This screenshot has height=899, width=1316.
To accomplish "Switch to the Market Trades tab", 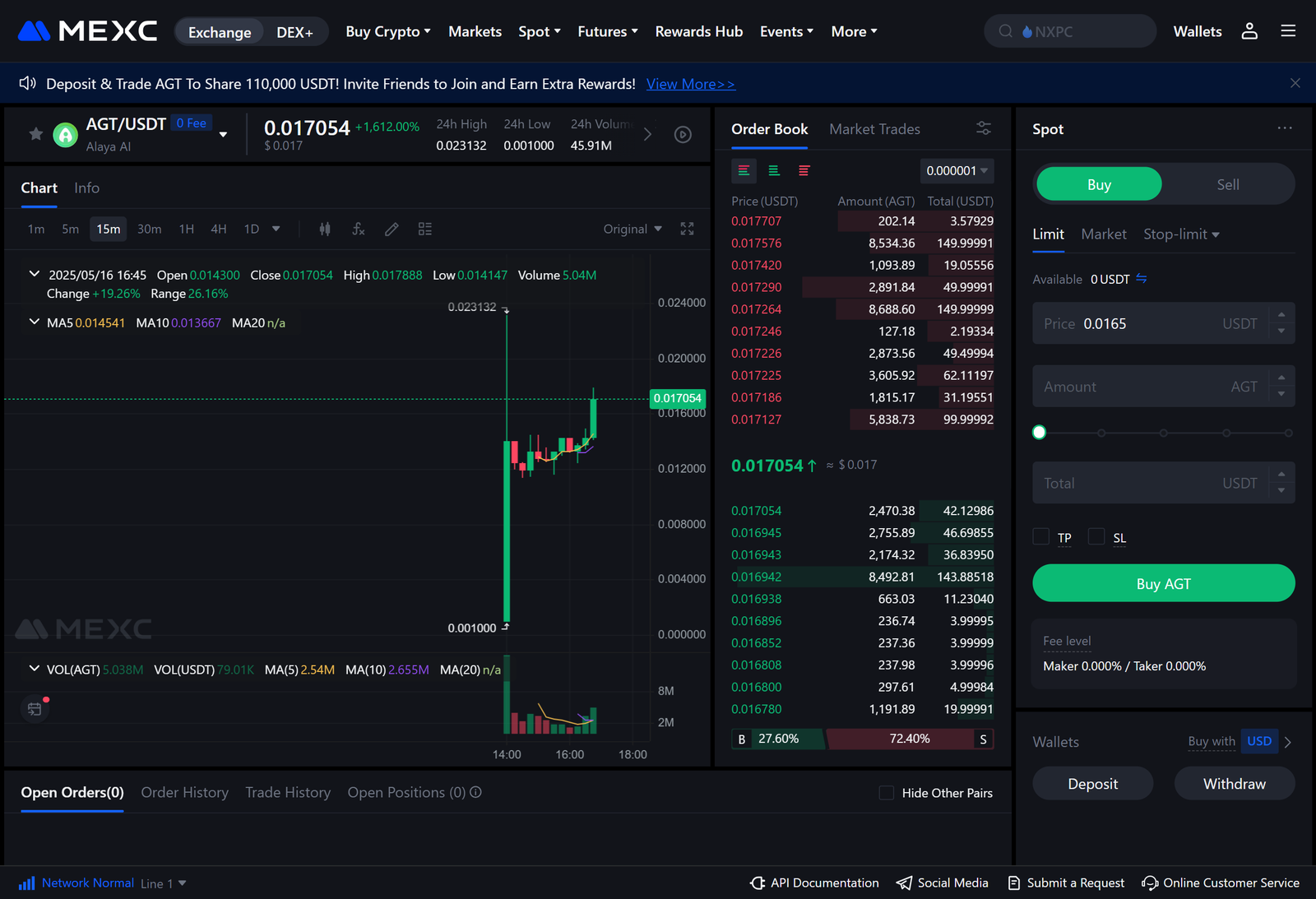I will click(874, 129).
